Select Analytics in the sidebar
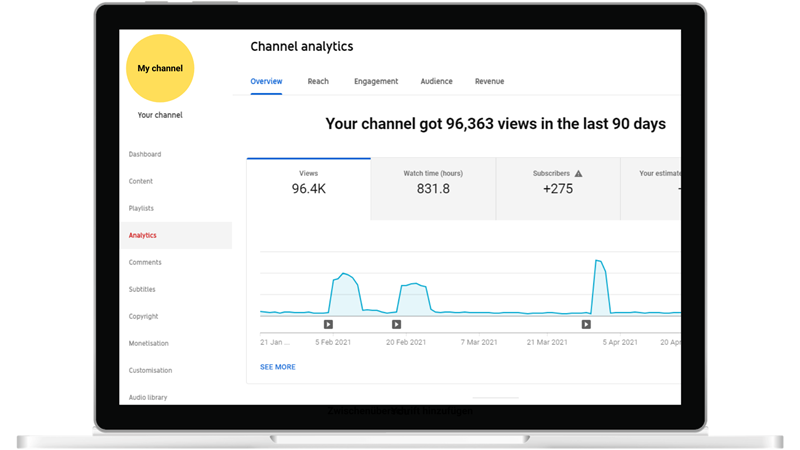The height and width of the screenshot is (450, 800). click(x=176, y=235)
